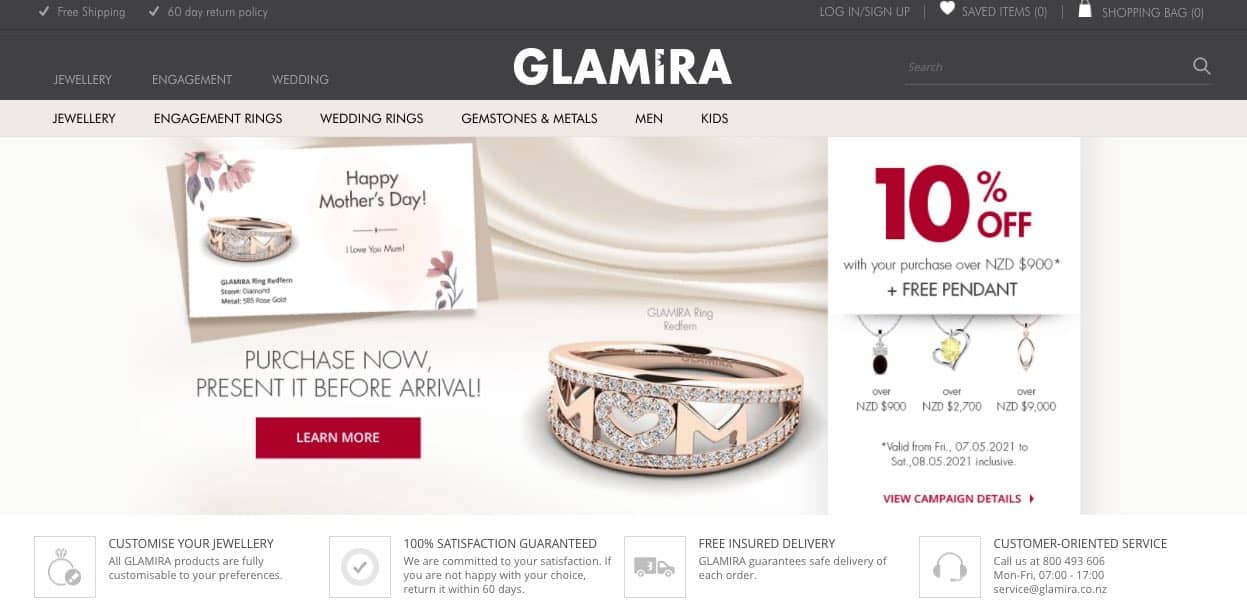Click Log In/Sign Up link
This screenshot has width=1247, height=613.
[865, 12]
